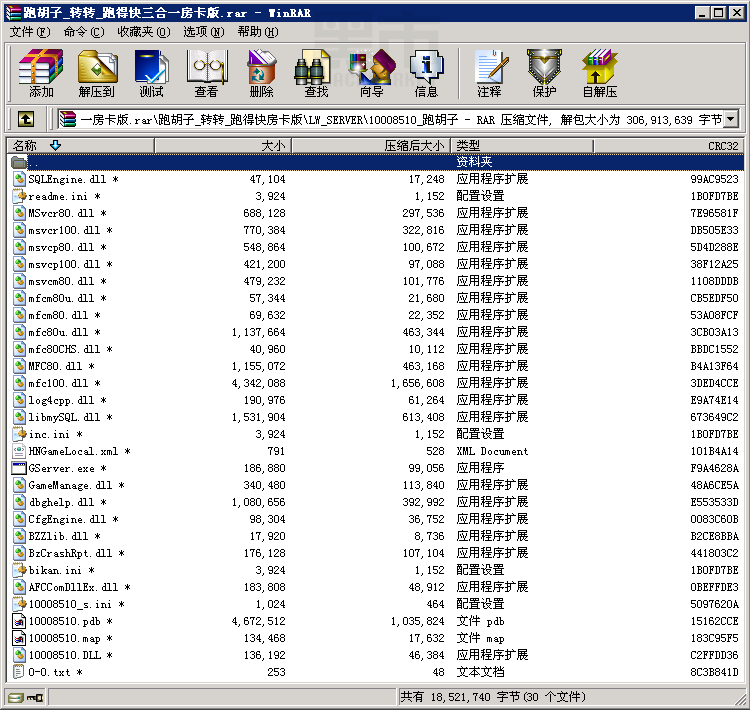The width and height of the screenshot is (750, 710).
Task: Click the WinRAR title bar app icon
Action: (x=13, y=13)
